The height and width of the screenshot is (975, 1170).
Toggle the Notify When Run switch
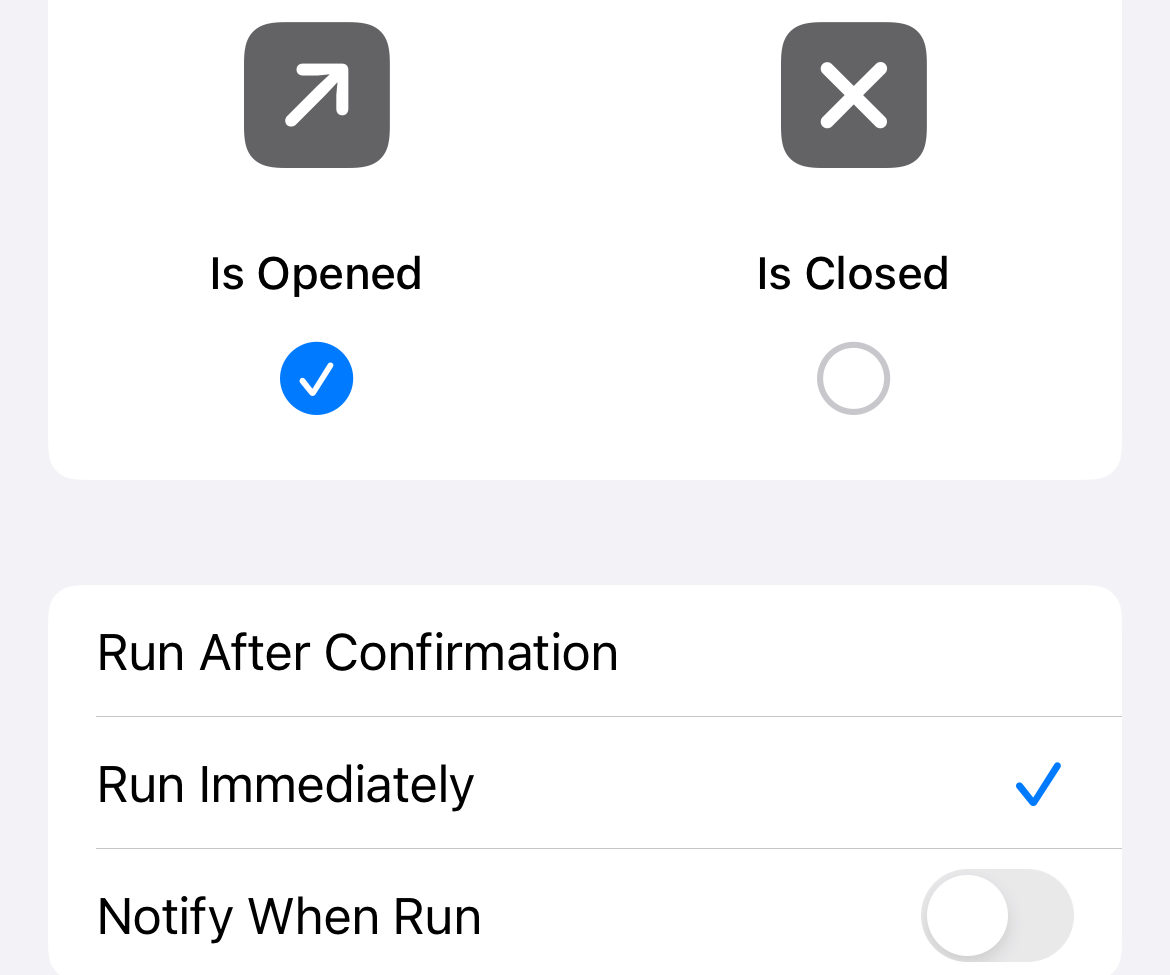(x=996, y=916)
